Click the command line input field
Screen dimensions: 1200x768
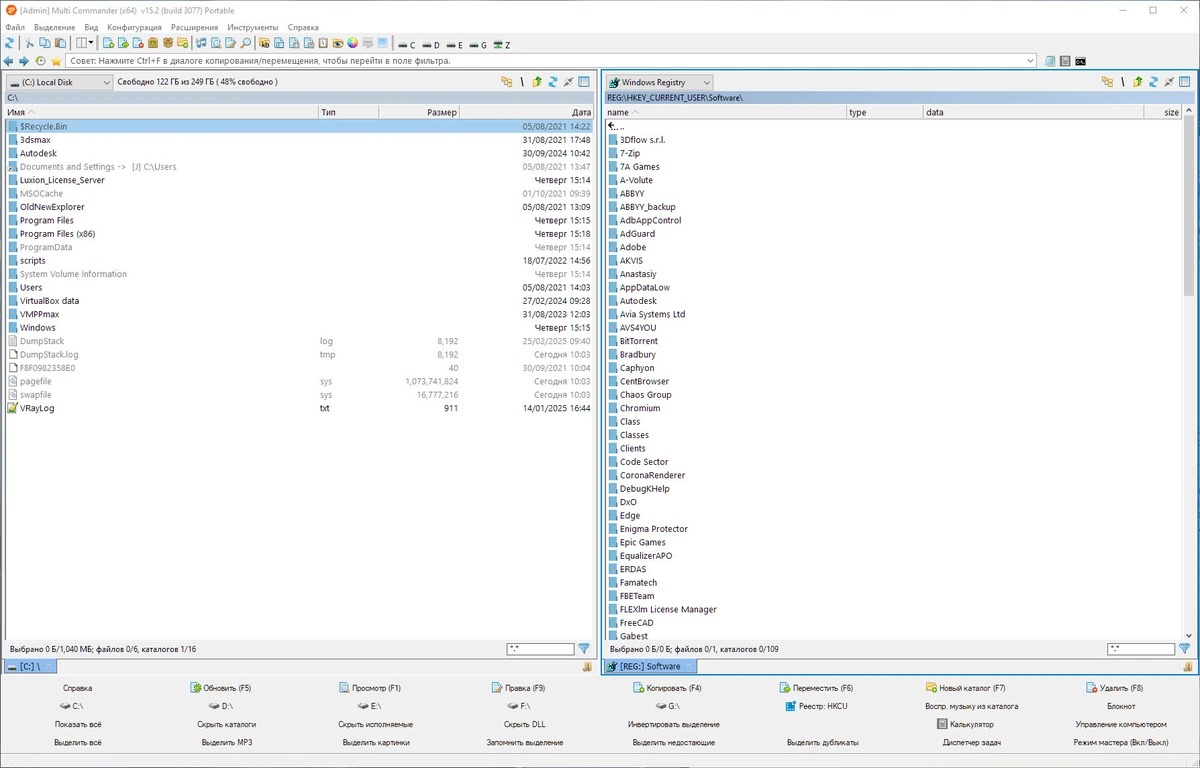point(545,61)
